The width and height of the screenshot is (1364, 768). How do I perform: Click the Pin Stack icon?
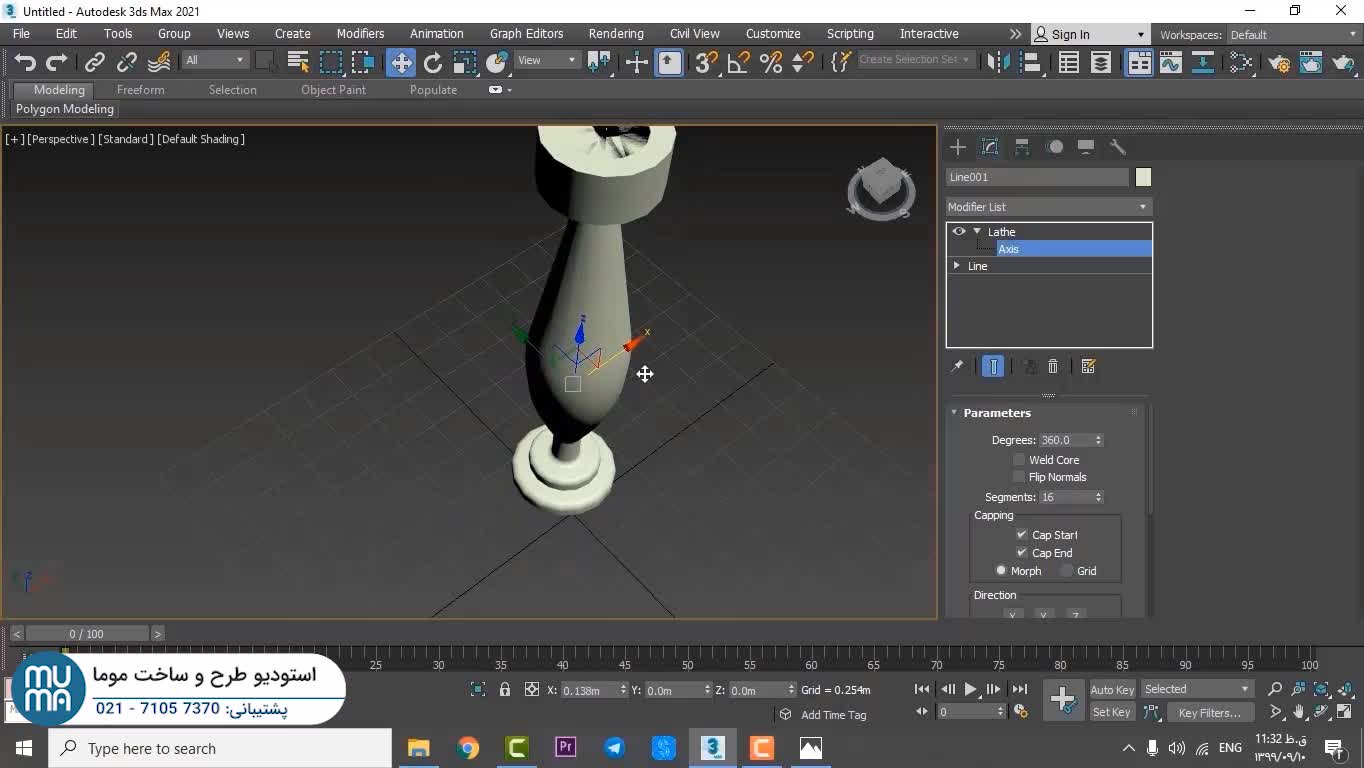(x=957, y=367)
